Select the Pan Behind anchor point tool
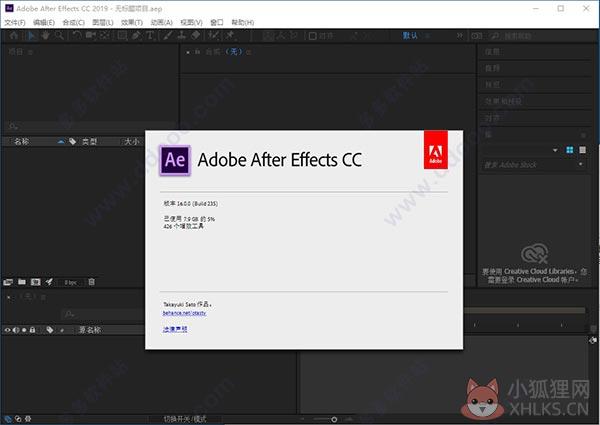 [104, 36]
